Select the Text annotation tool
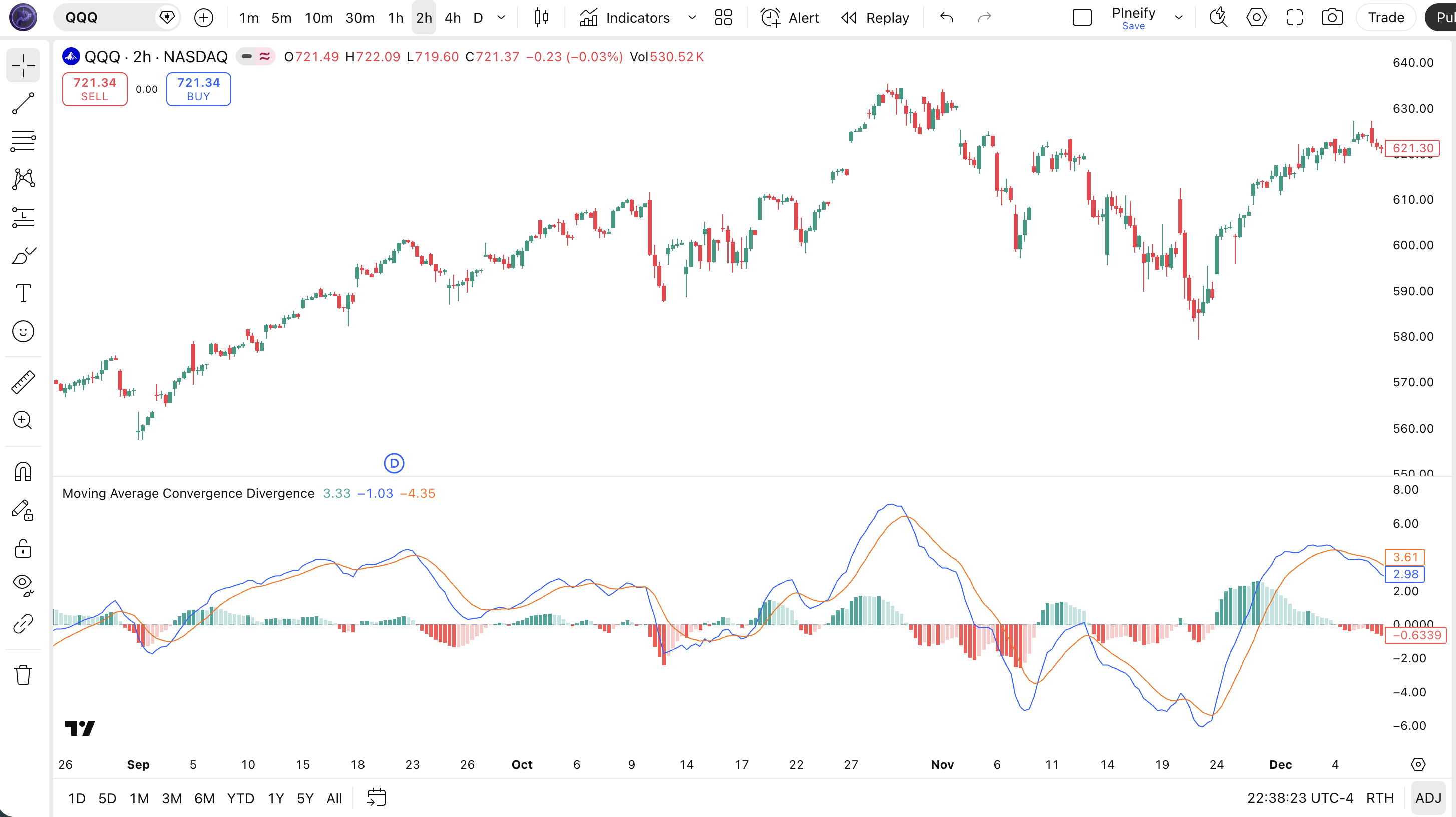The height and width of the screenshot is (817, 1456). point(23,293)
